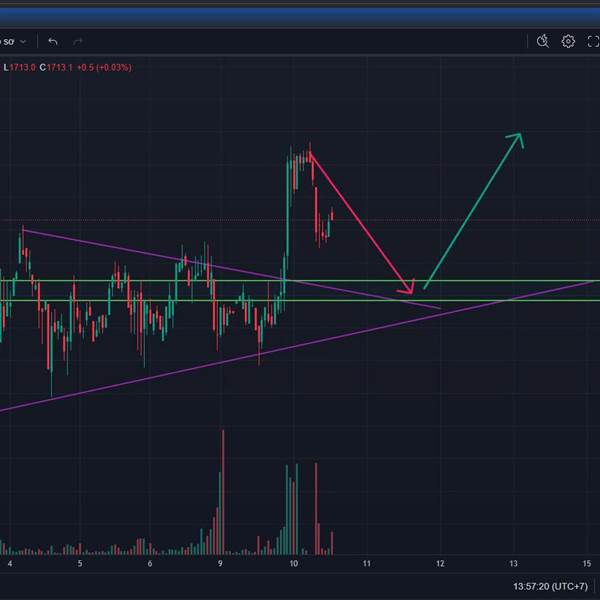
Task: Open the 'sơ' layout name menu
Action: click(8, 41)
